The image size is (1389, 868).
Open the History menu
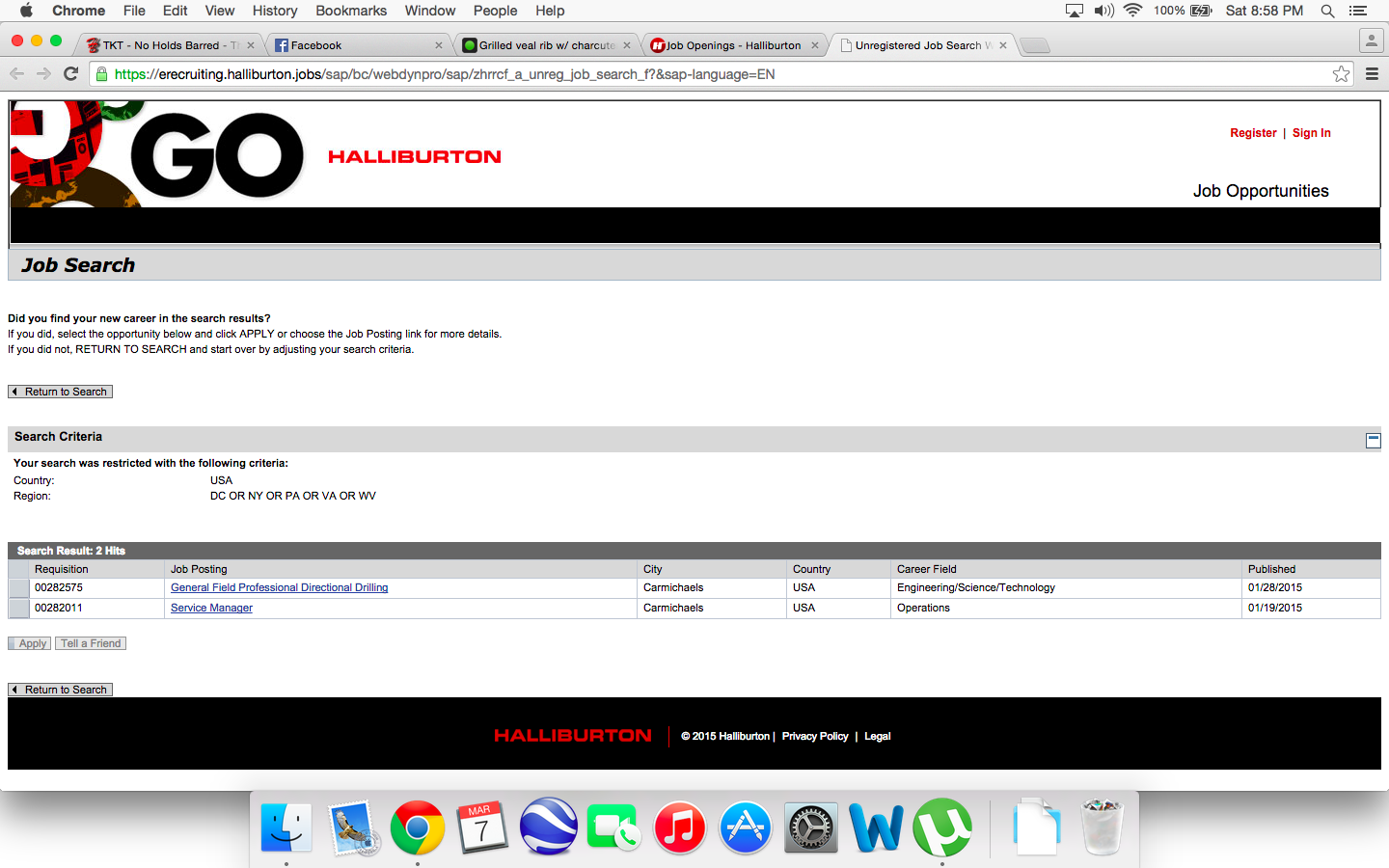tap(275, 11)
